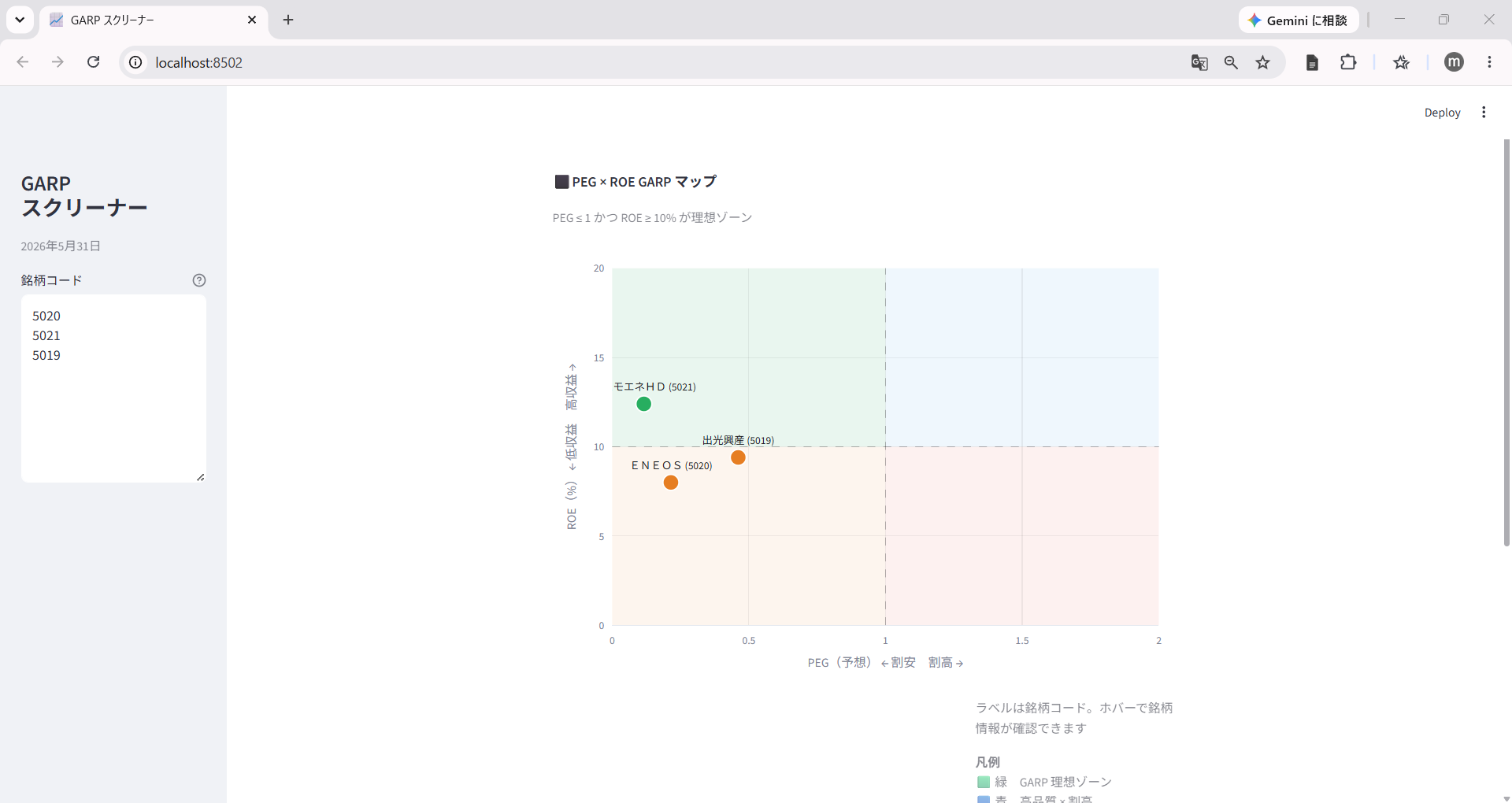Show all bookmarks star-list icon

[x=1401, y=62]
